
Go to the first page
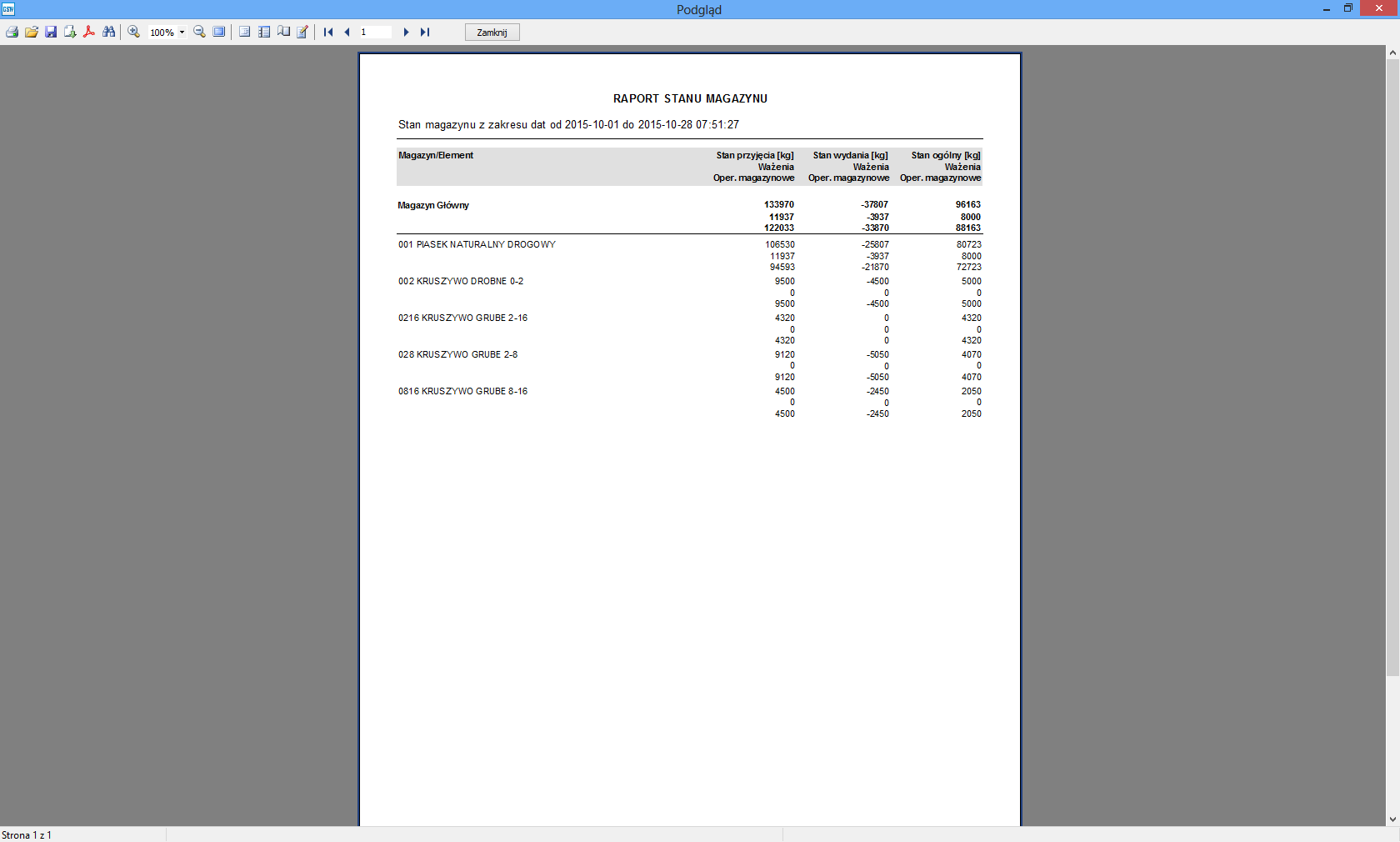[x=328, y=33]
